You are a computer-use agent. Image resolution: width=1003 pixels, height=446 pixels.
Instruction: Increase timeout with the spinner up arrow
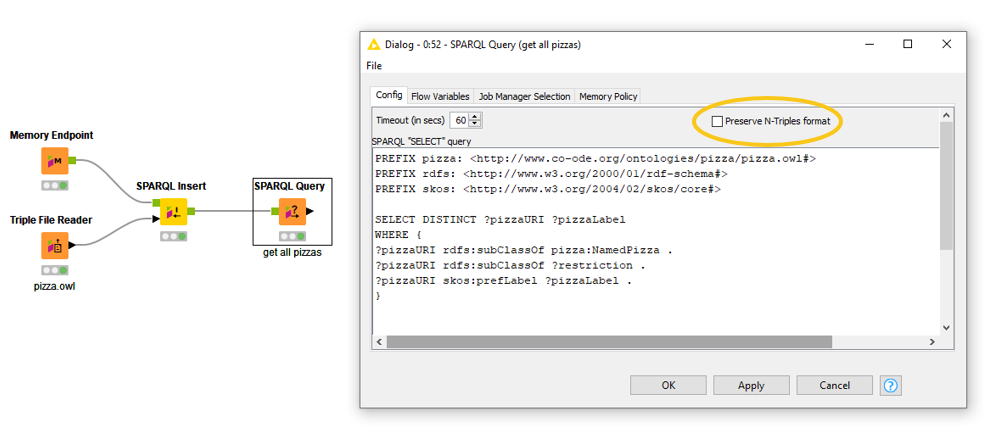click(474, 117)
